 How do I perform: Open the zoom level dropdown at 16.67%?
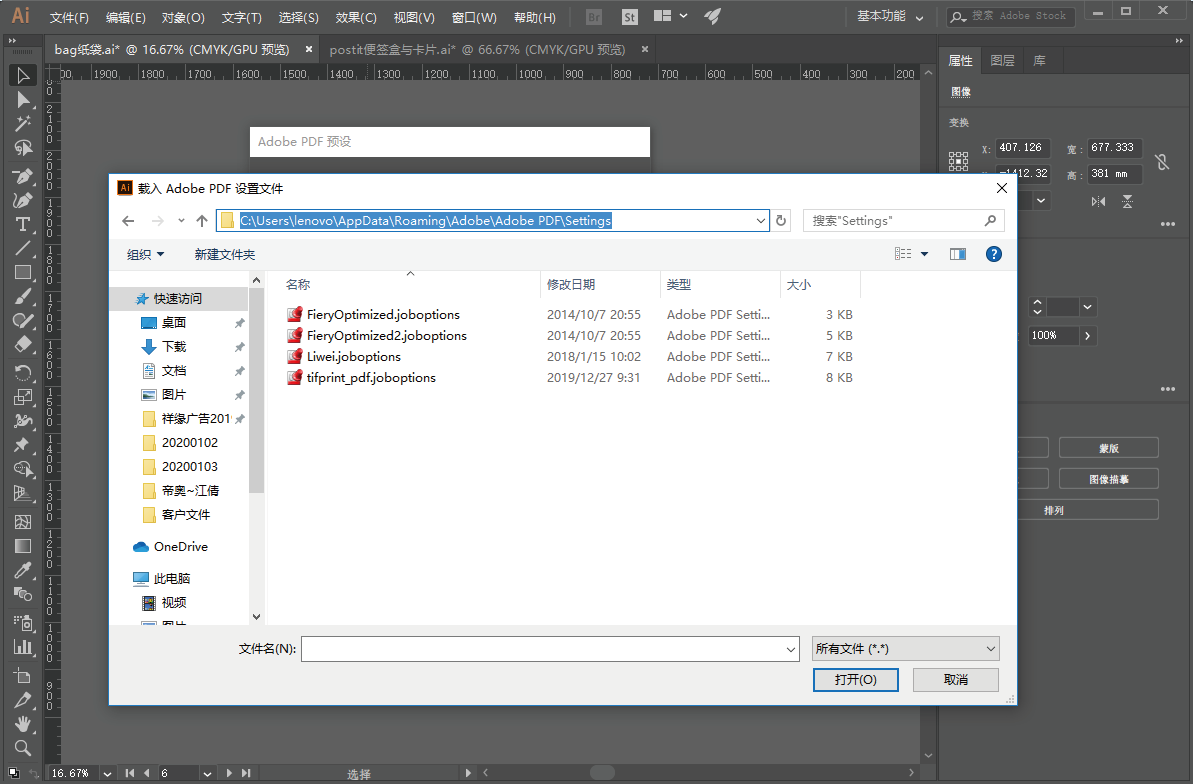click(x=107, y=773)
